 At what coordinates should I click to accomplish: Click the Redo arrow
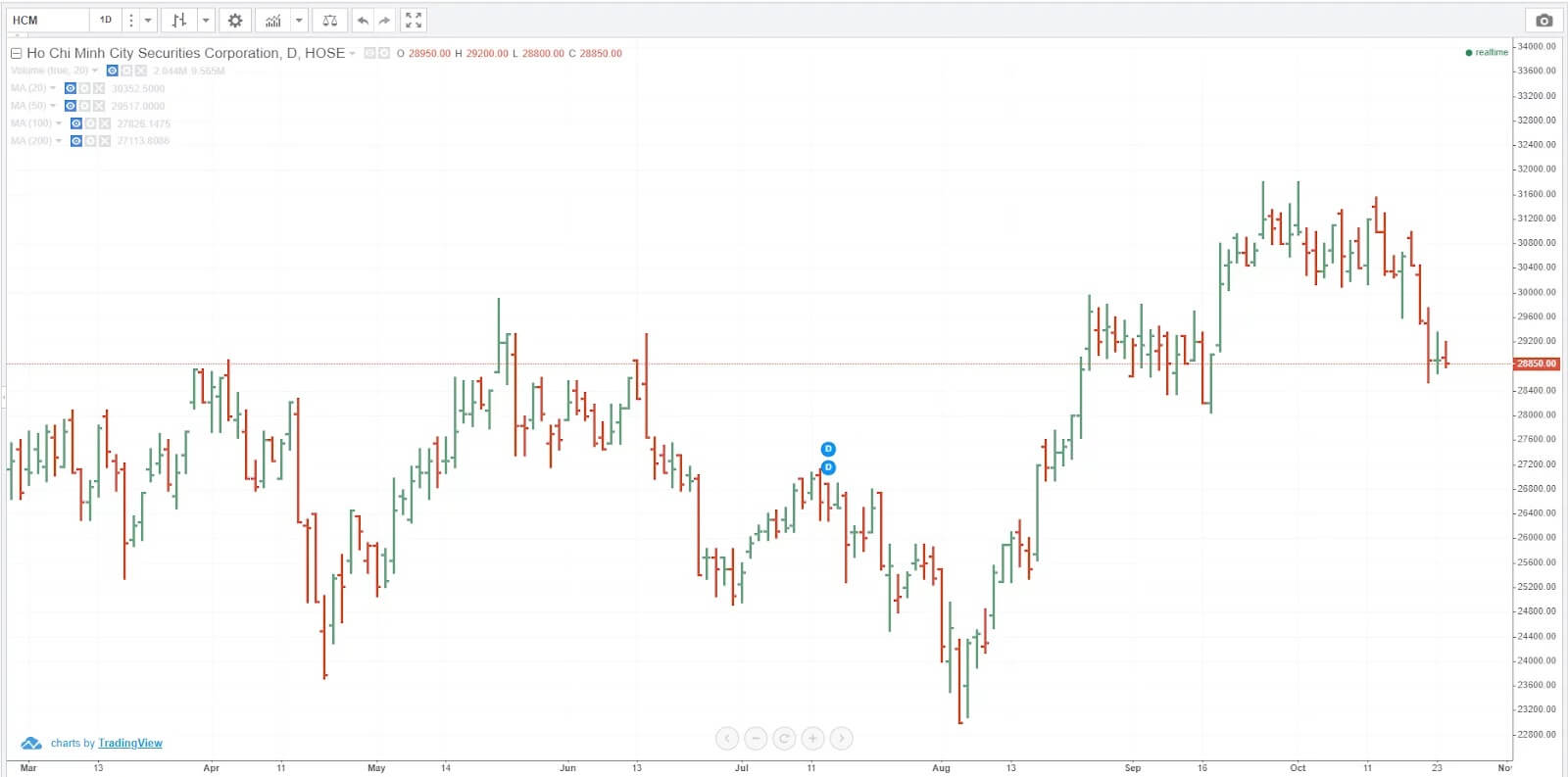384,20
